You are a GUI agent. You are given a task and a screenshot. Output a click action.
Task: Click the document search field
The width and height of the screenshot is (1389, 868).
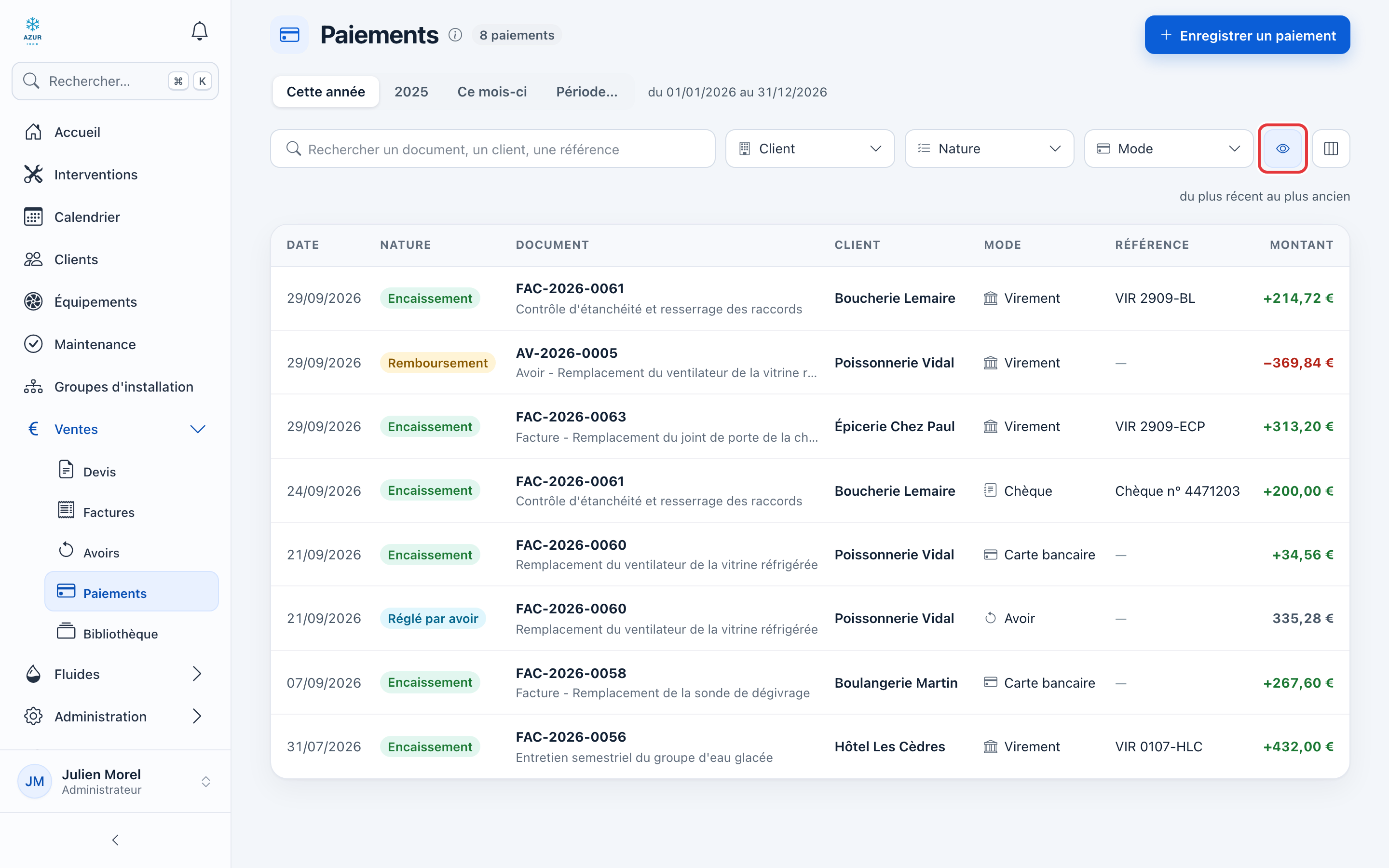tap(492, 149)
